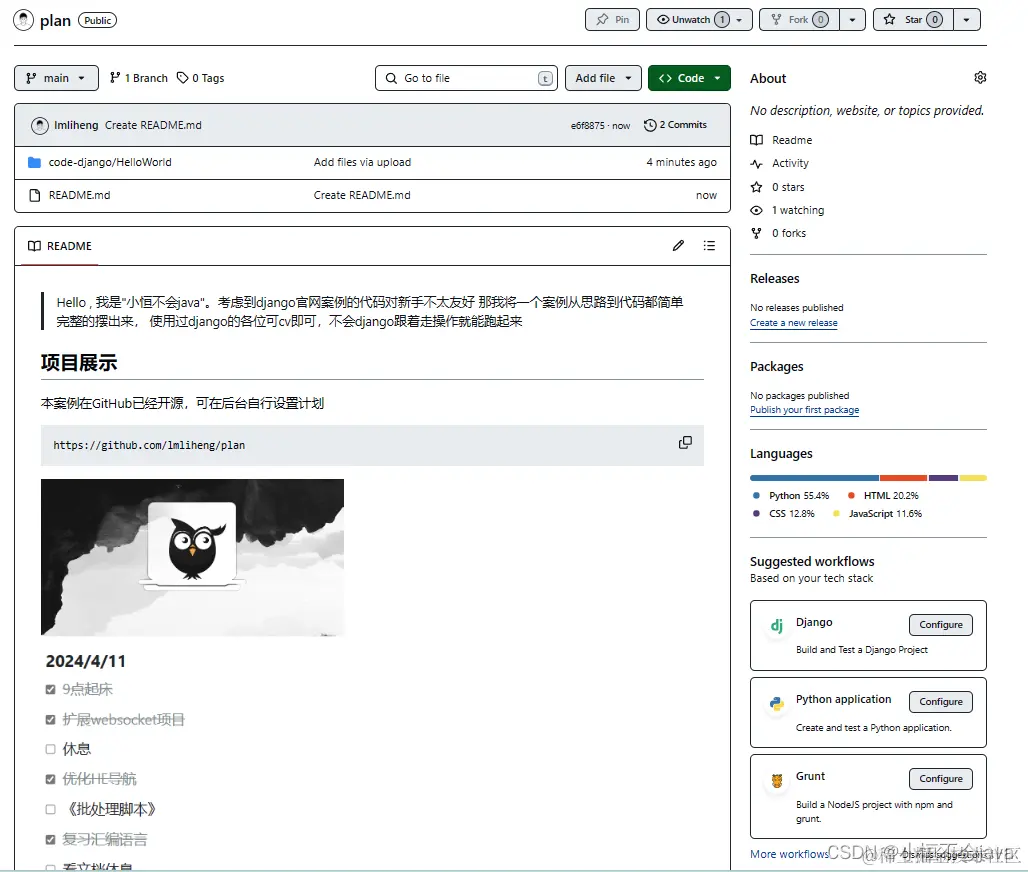The image size is (1028, 872).
Task: Open the README outline list icon
Action: (709, 245)
